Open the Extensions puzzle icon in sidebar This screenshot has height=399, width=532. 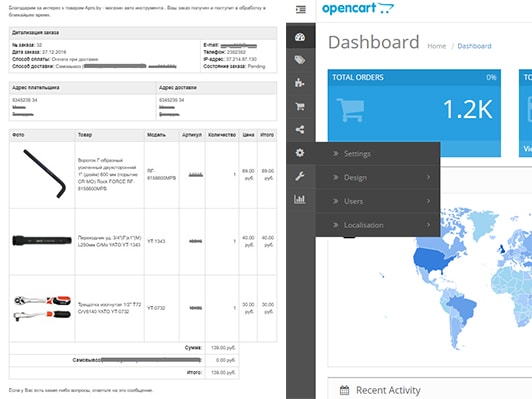coord(300,83)
